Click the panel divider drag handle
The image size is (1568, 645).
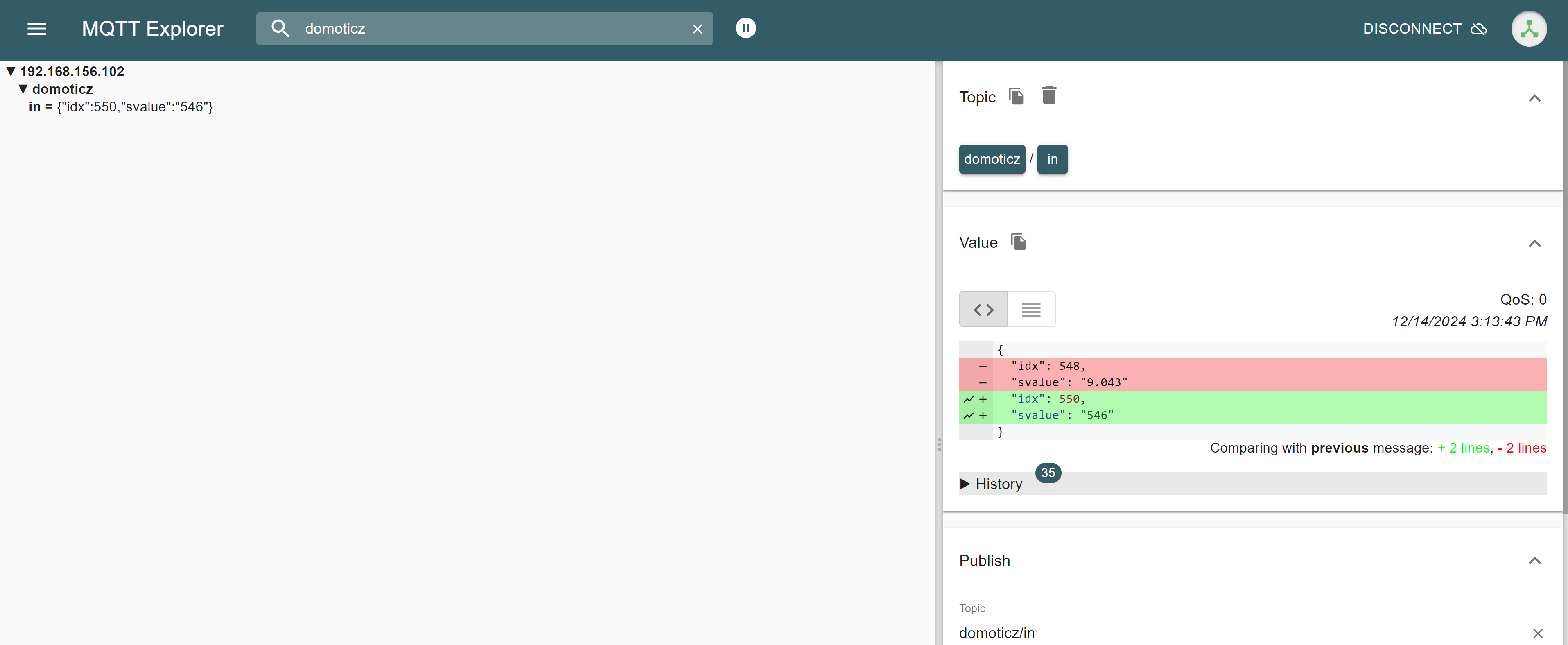pos(939,445)
